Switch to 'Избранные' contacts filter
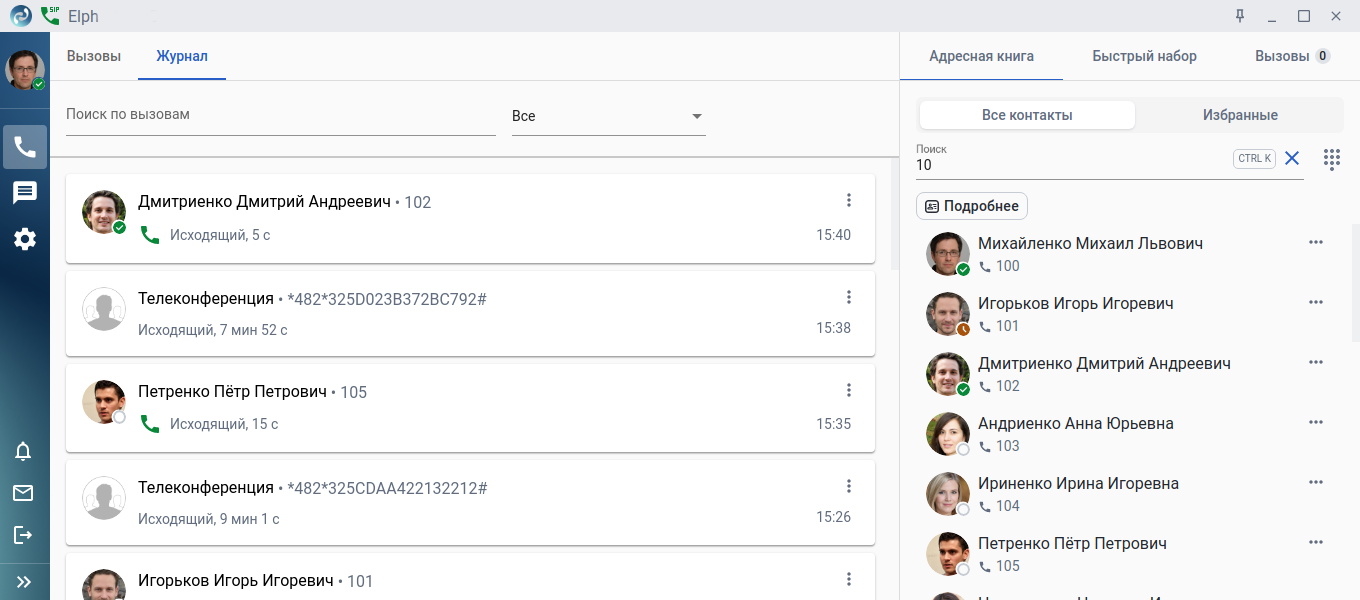 pyautogui.click(x=1239, y=115)
